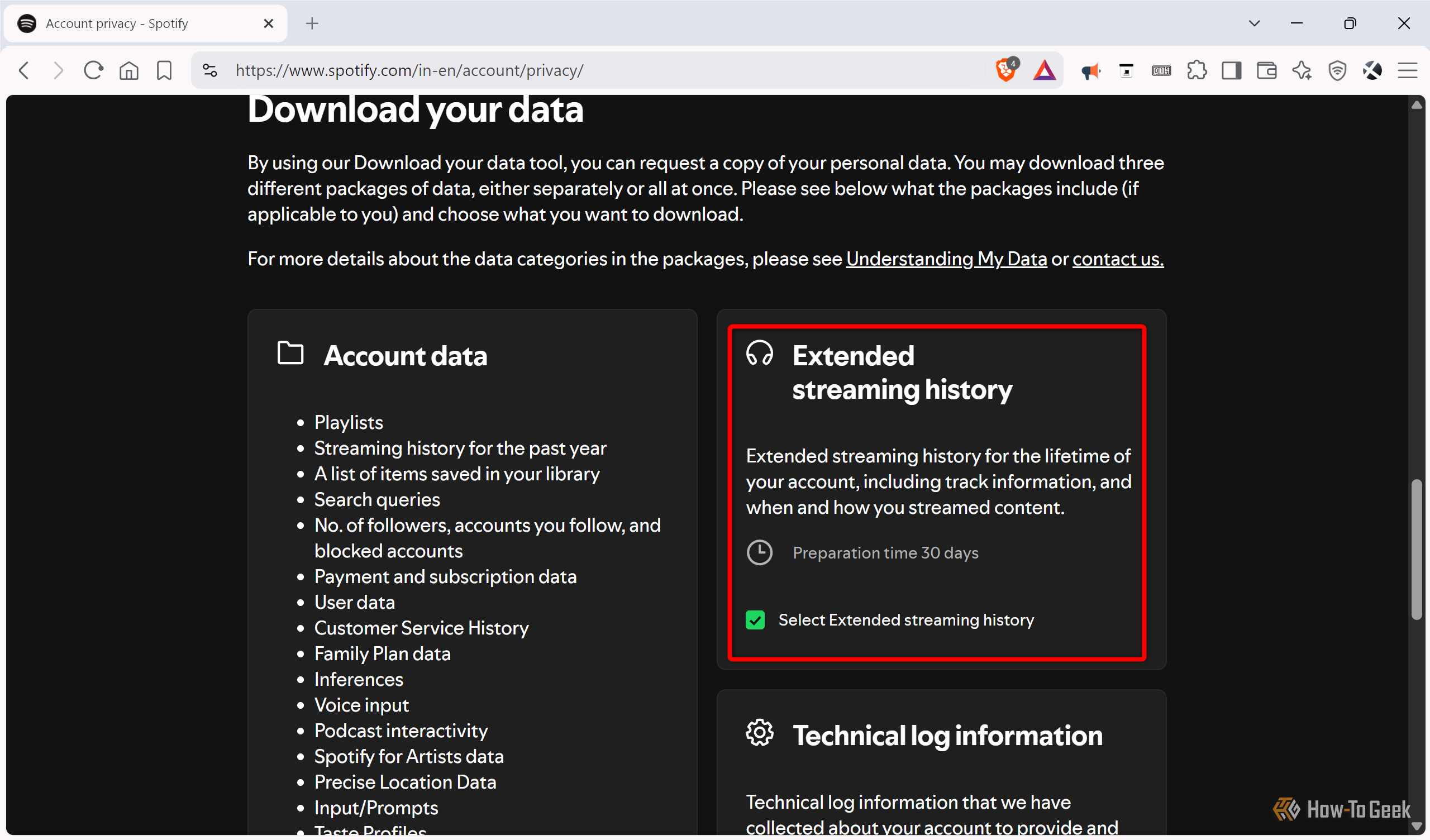Open Brave Shields lion icon
Viewport: 1430px width, 840px height.
(1007, 70)
